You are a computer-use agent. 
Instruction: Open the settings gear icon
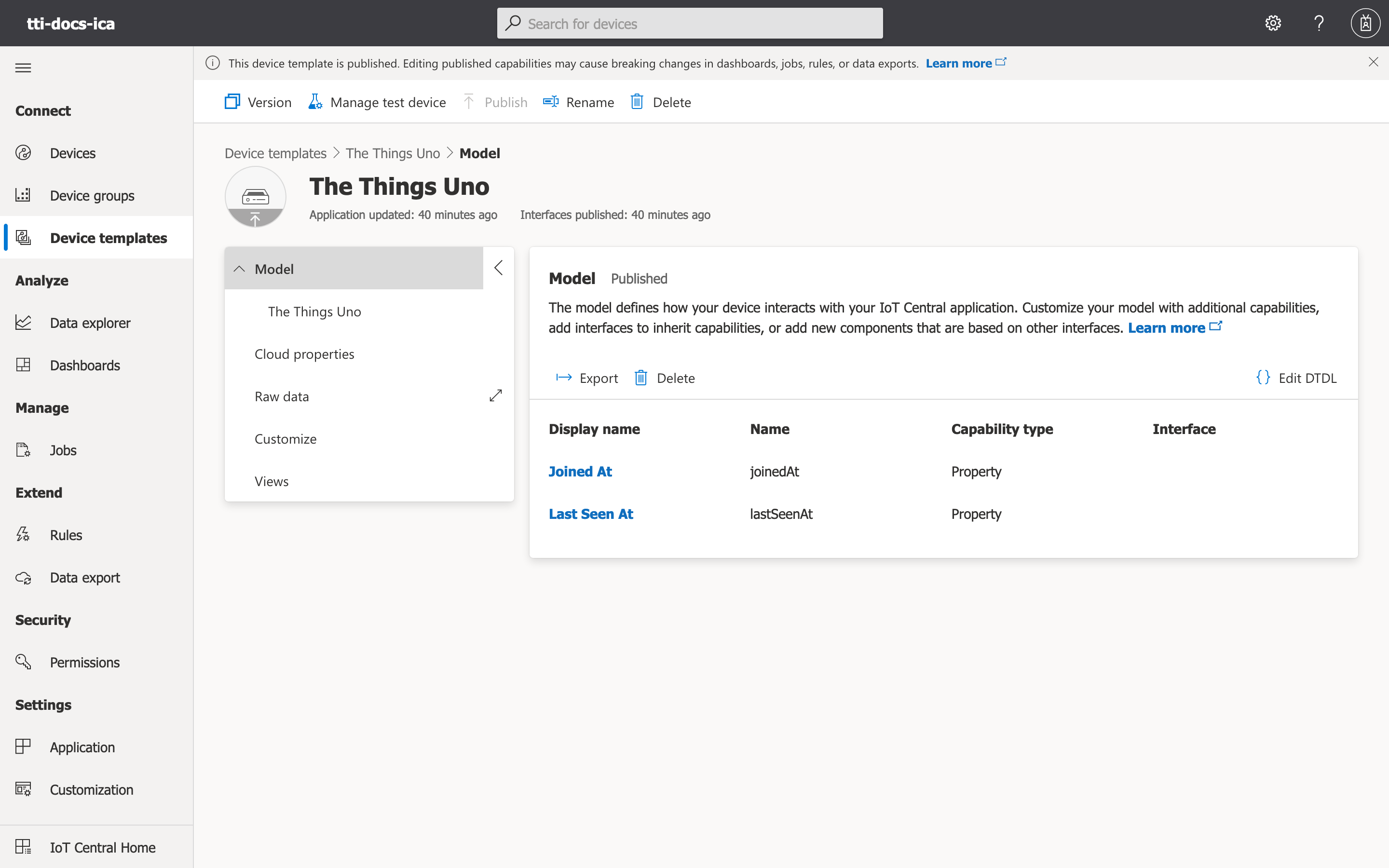coord(1273,23)
